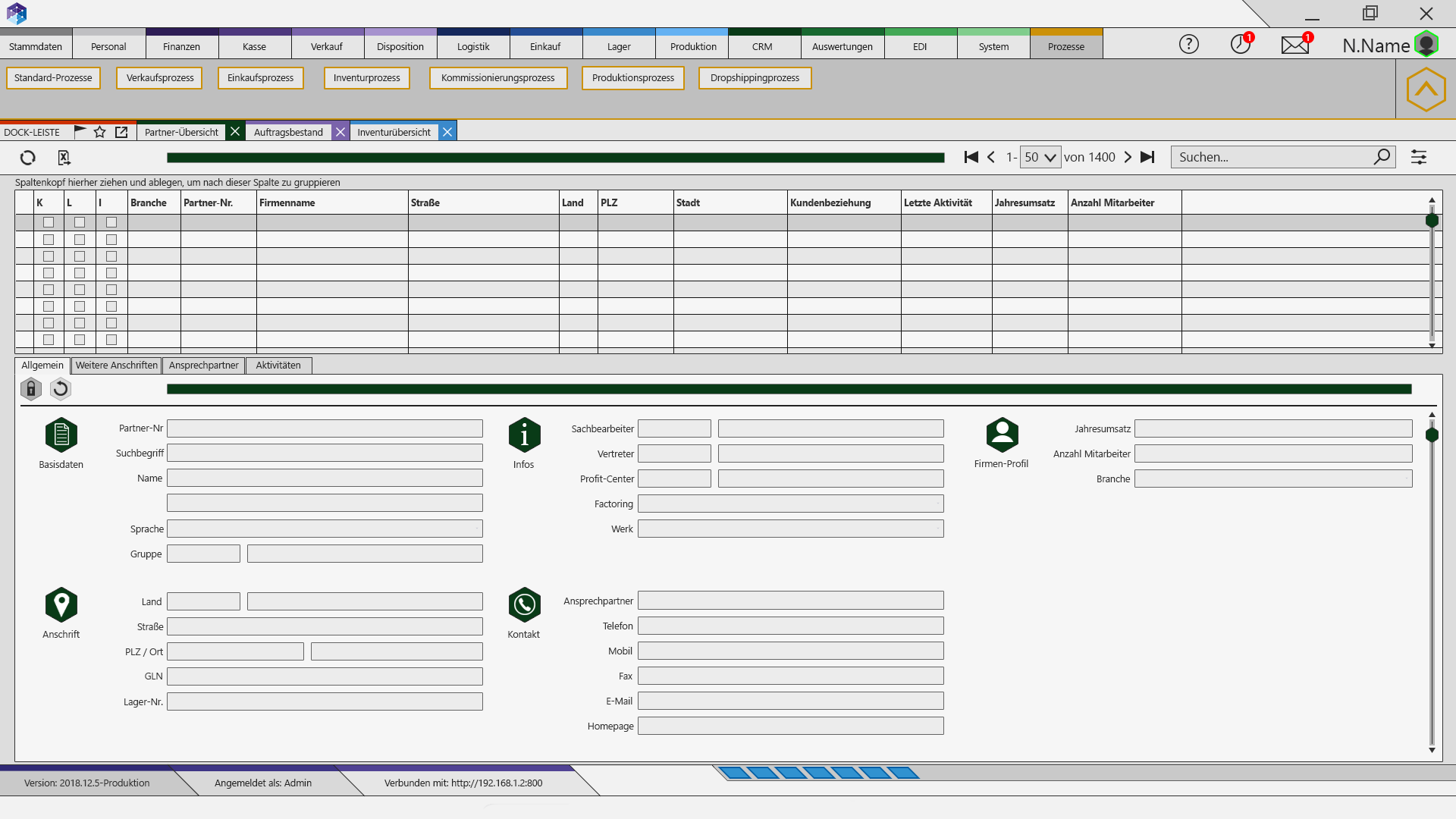Screen dimensions: 1456x819
Task: Click the Dropshippingprozess button
Action: tap(755, 78)
